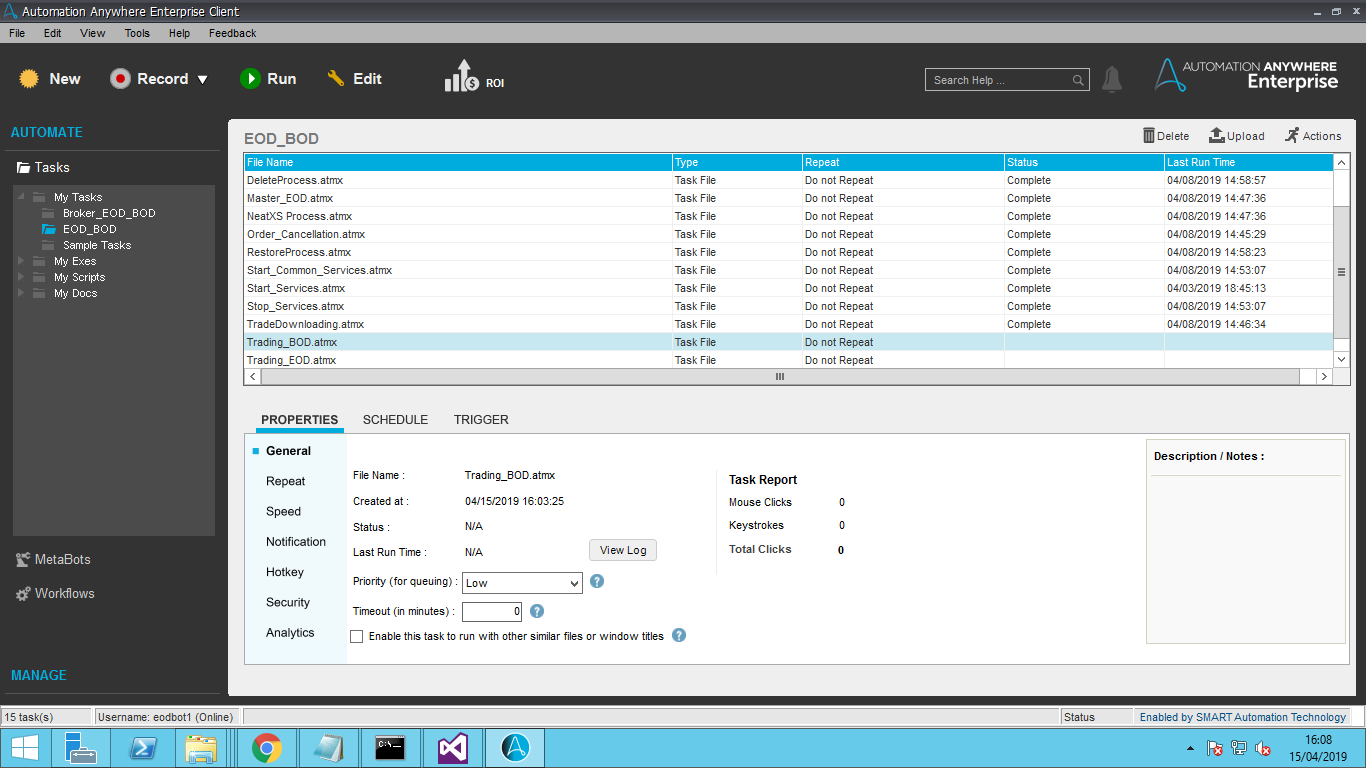The height and width of the screenshot is (768, 1366).
Task: Open the Tools menu
Action: click(x=137, y=33)
